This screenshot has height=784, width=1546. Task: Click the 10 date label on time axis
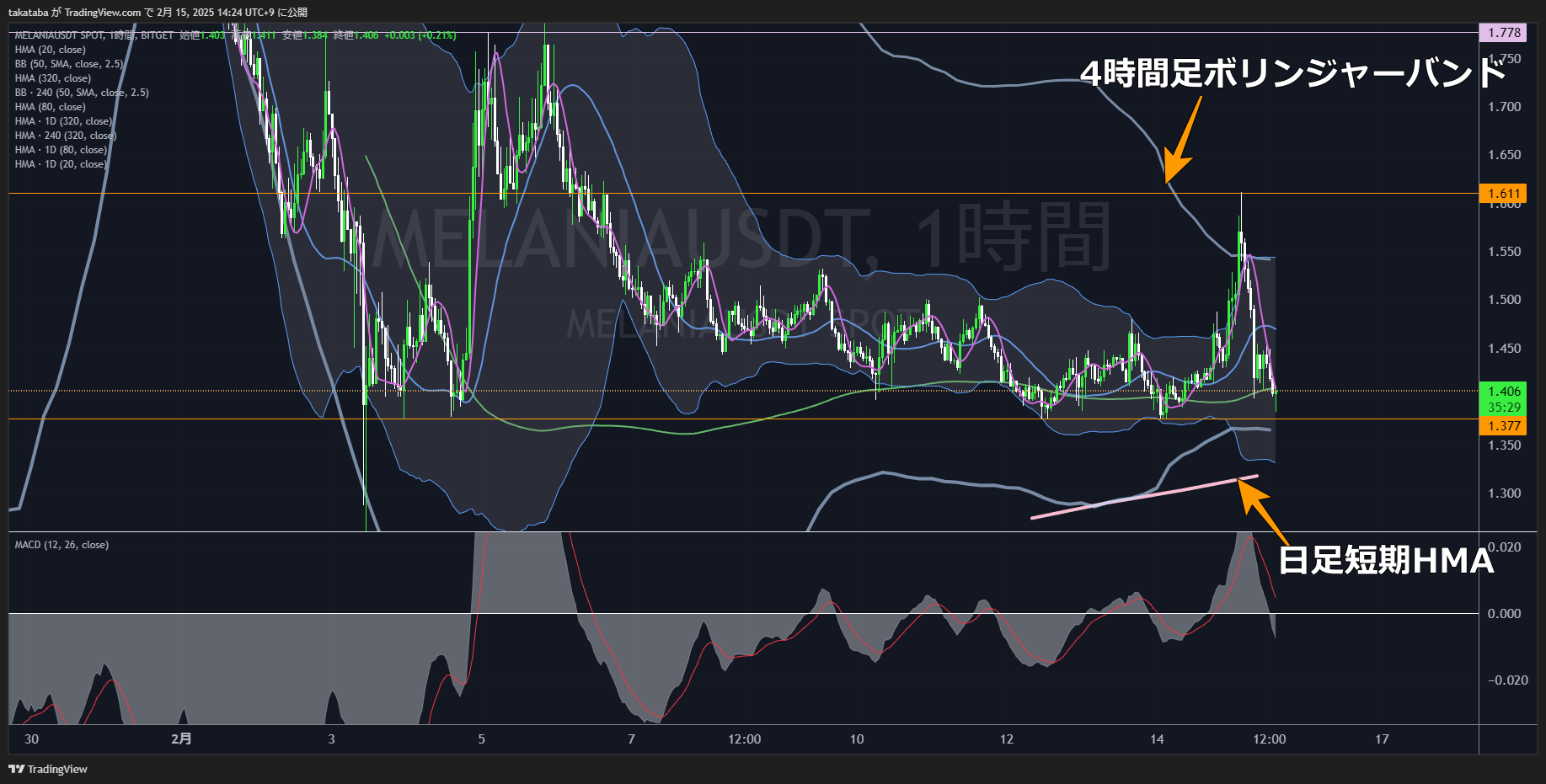(856, 739)
